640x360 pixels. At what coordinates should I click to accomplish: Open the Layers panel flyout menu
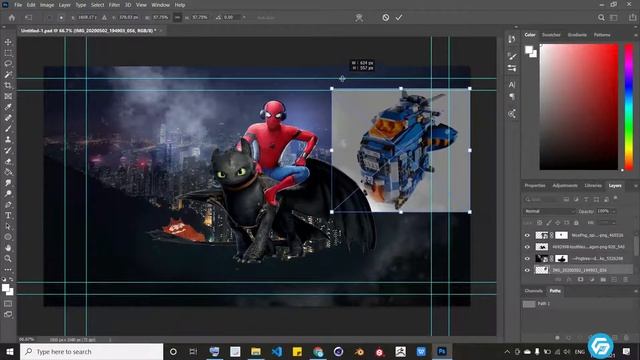(635, 186)
